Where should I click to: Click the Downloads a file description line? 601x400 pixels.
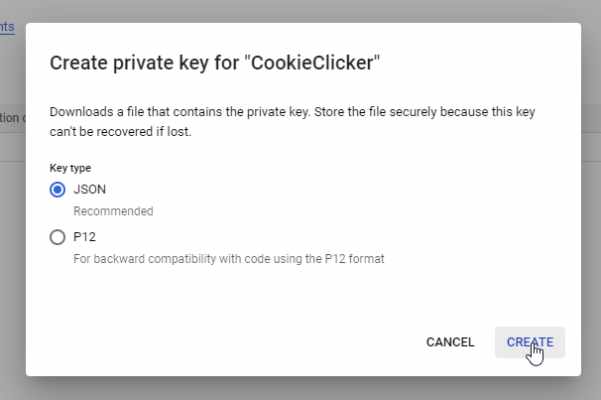(292, 112)
